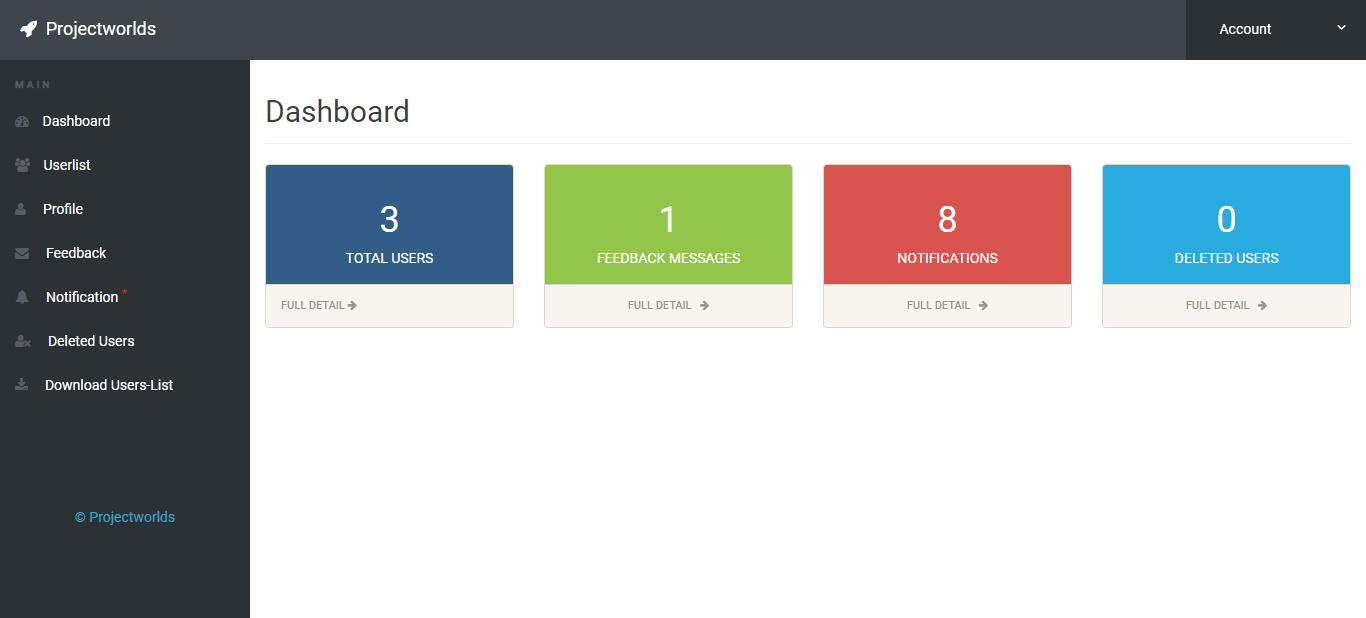Click the arrow icon under Notifications card

click(x=983, y=306)
